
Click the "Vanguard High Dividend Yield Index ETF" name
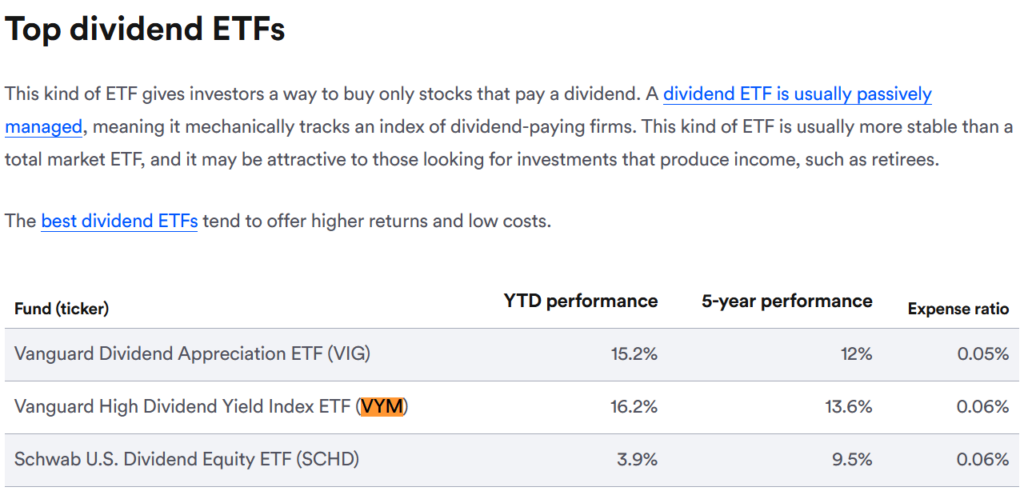pos(180,407)
